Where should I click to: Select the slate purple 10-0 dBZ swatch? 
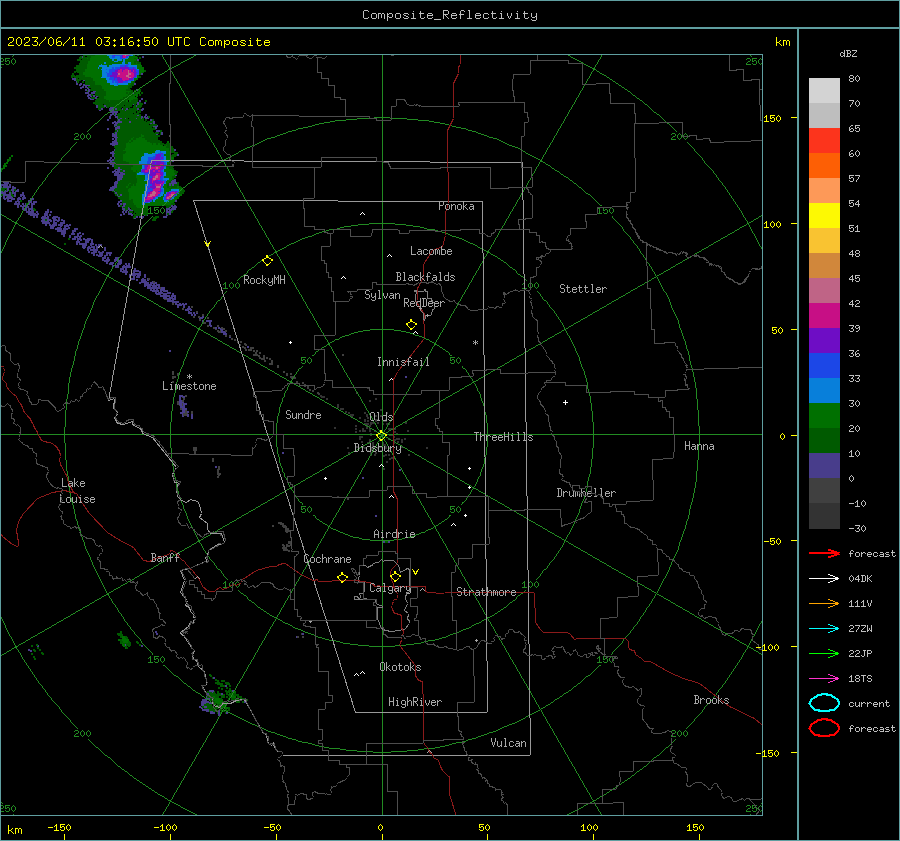824,466
